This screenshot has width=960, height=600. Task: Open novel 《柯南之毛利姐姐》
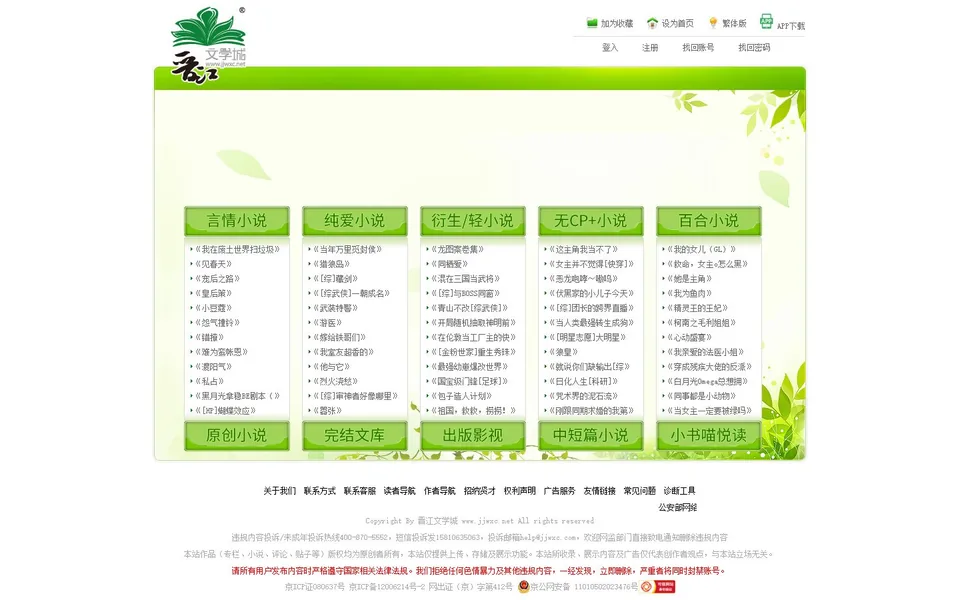point(702,323)
